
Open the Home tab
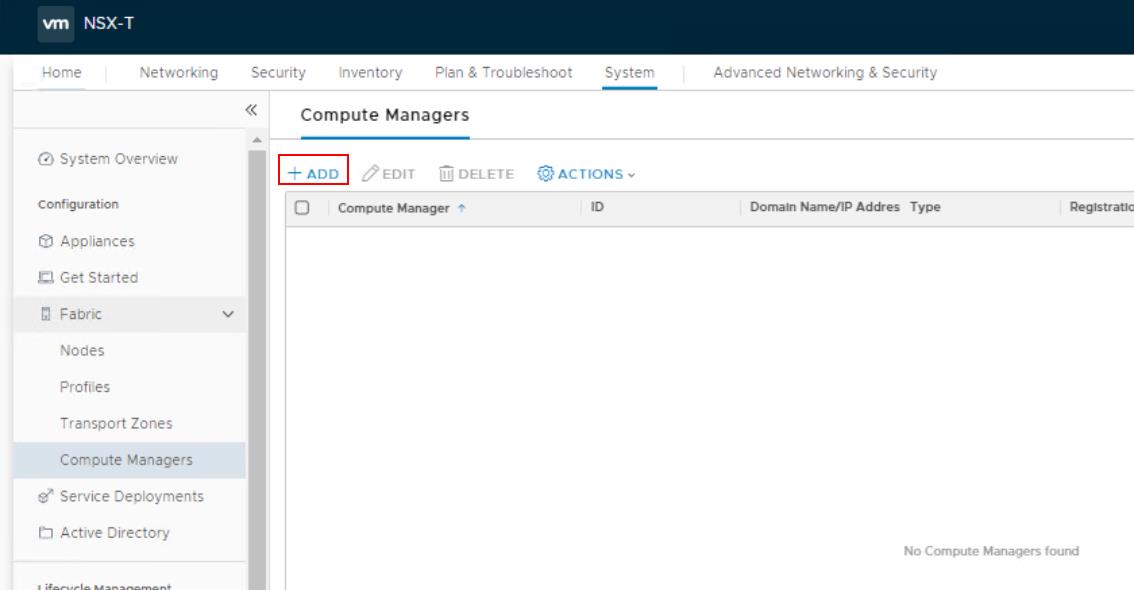pyautogui.click(x=61, y=72)
